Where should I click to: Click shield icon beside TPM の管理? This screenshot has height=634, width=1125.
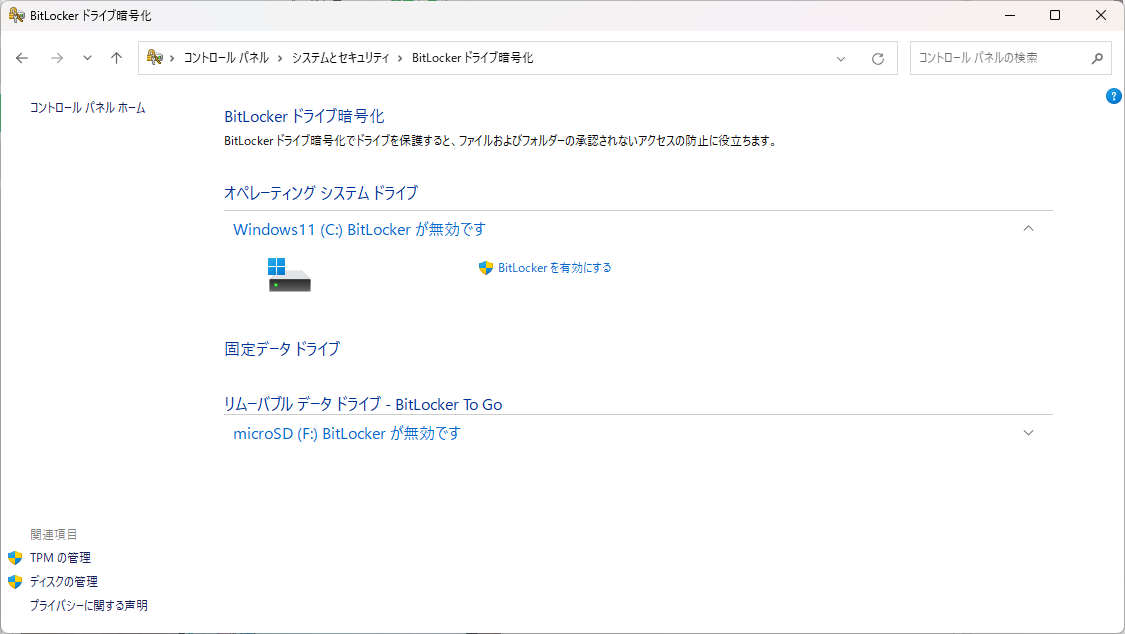coord(15,558)
